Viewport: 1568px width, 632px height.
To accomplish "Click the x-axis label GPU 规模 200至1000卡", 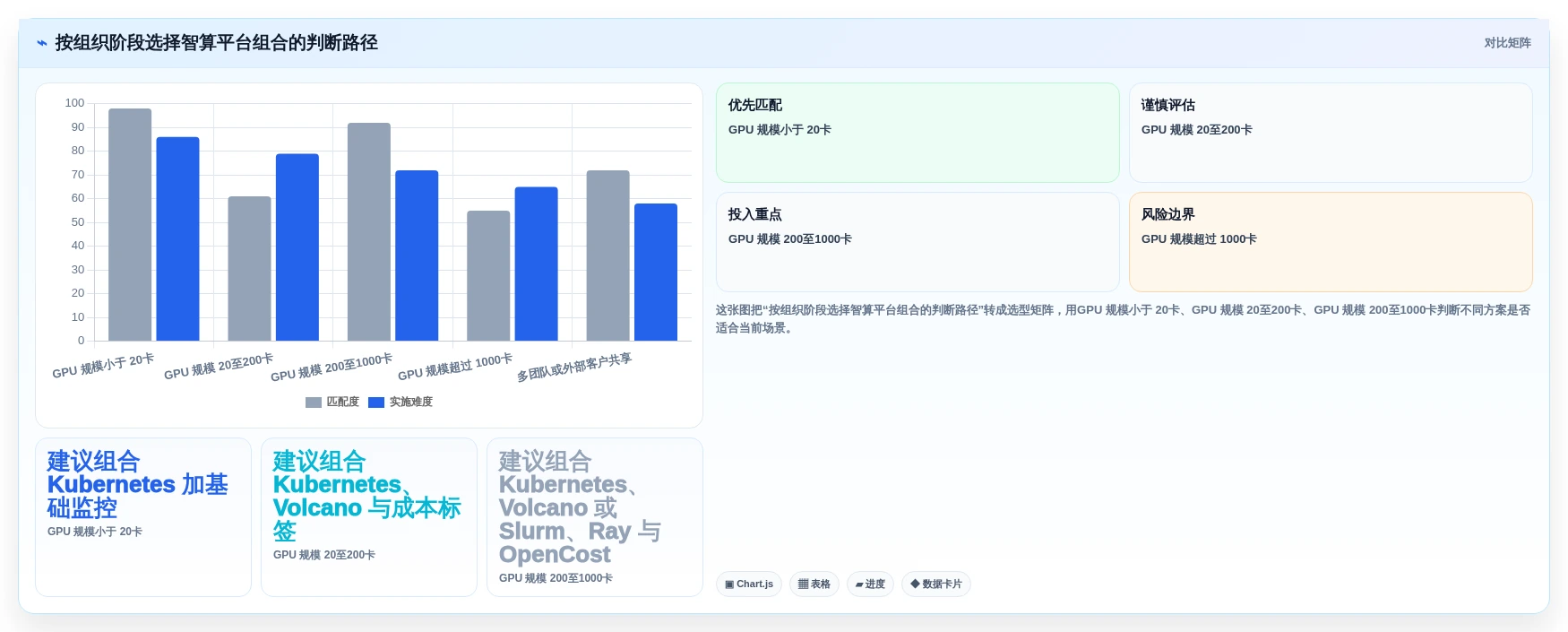I will click(x=332, y=368).
